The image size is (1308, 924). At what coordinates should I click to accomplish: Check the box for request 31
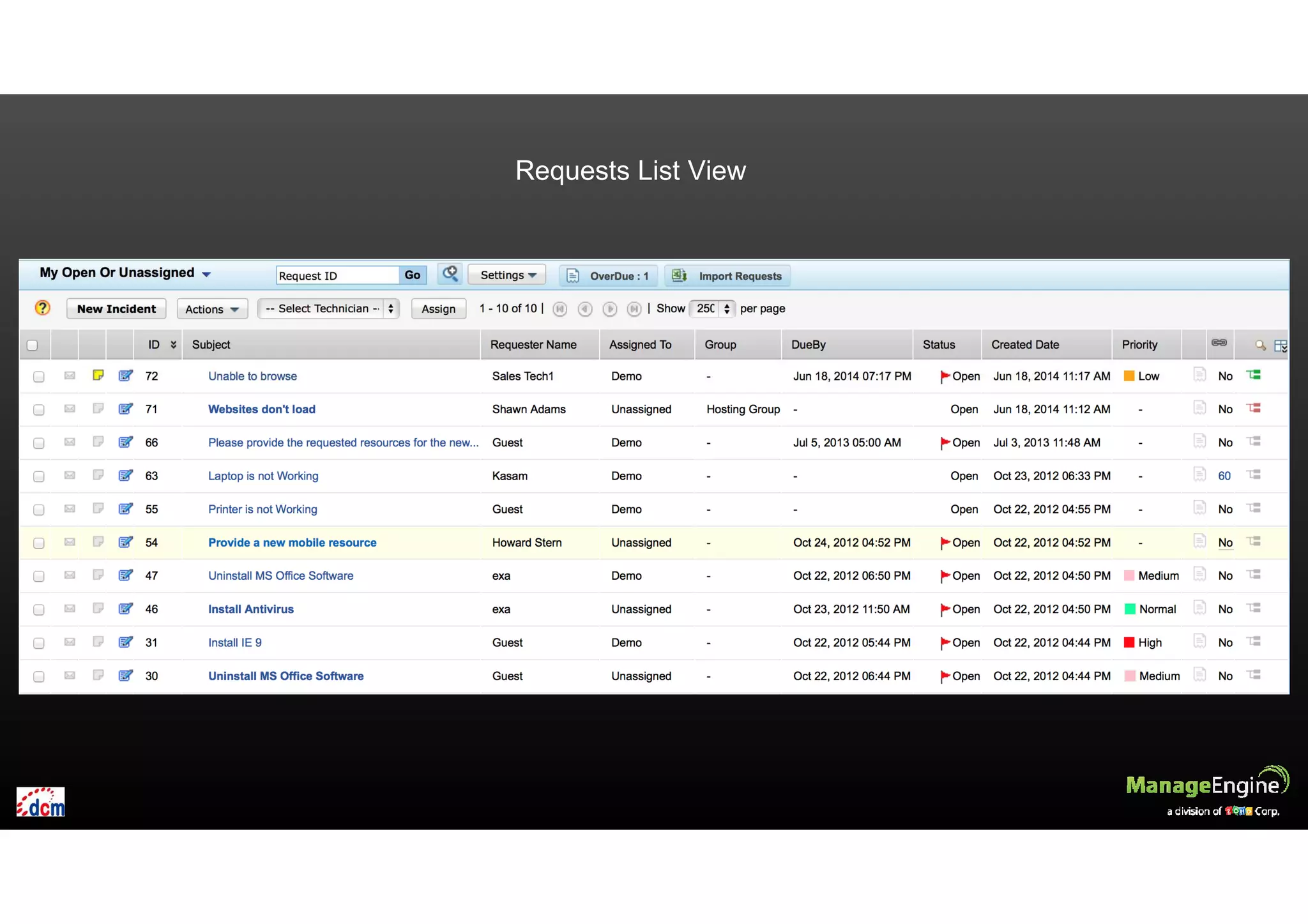[39, 643]
